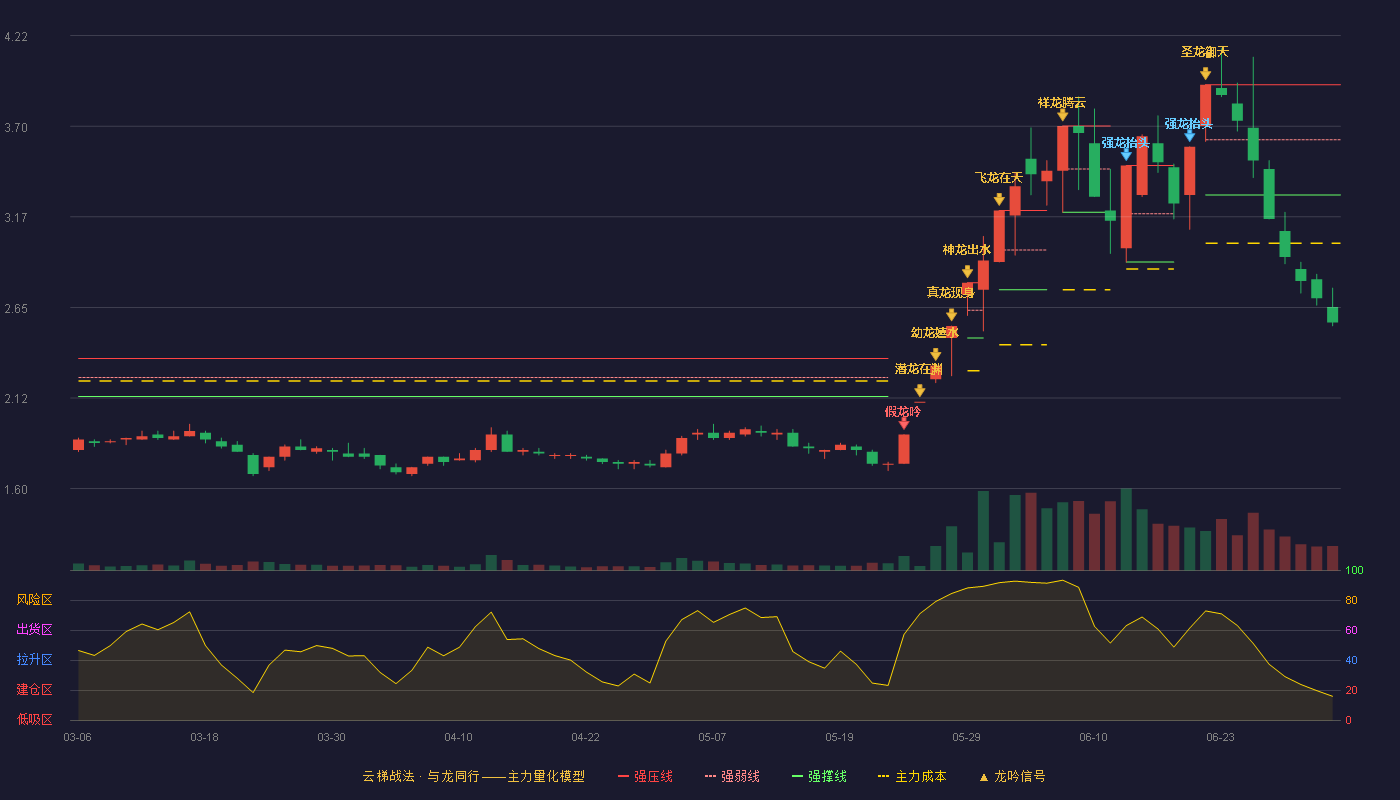Click the 建仓区 zone label
The image size is (1400, 800).
pos(35,690)
